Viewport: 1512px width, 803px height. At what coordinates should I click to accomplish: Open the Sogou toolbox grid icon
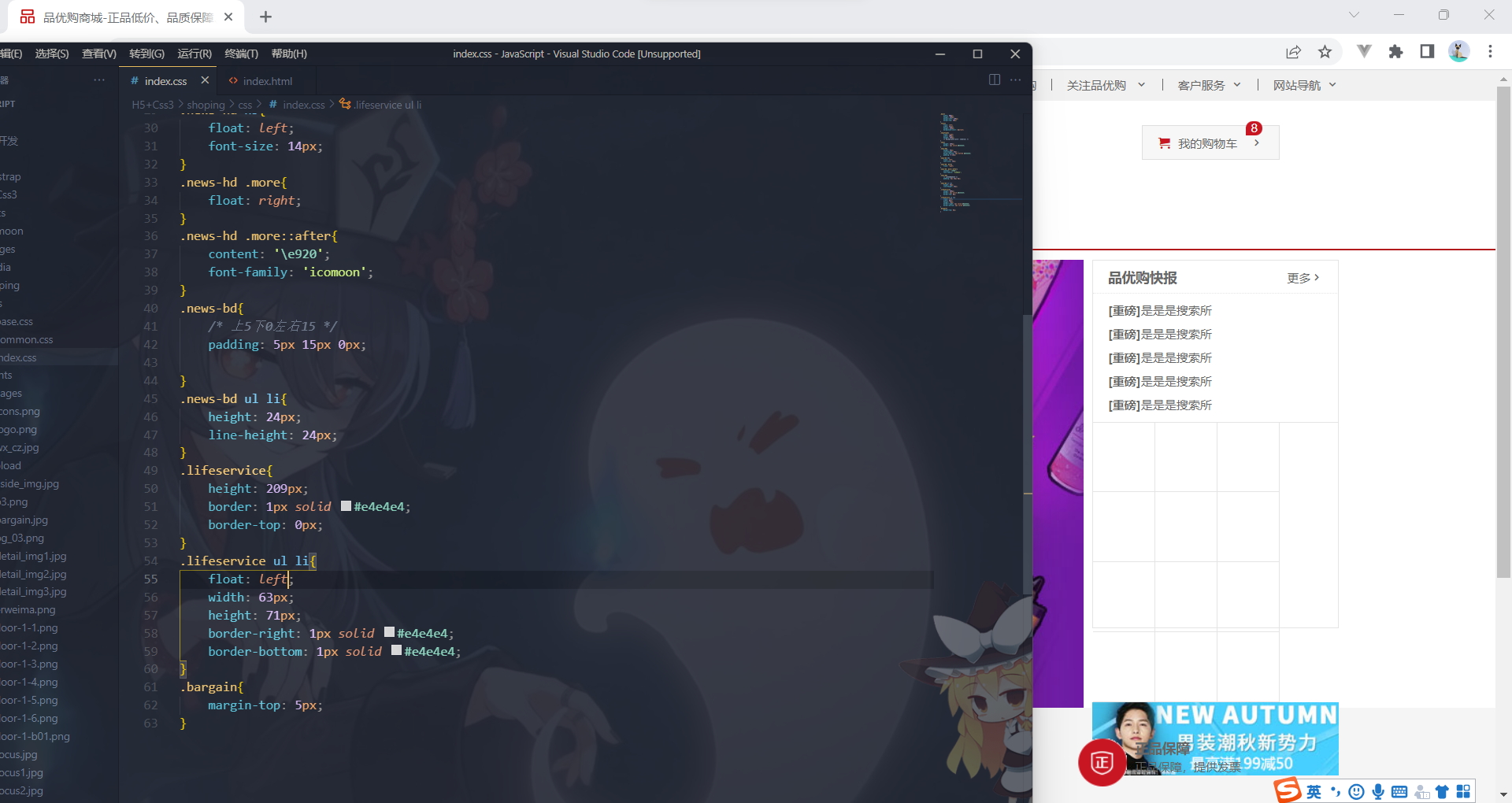pyautogui.click(x=1463, y=792)
